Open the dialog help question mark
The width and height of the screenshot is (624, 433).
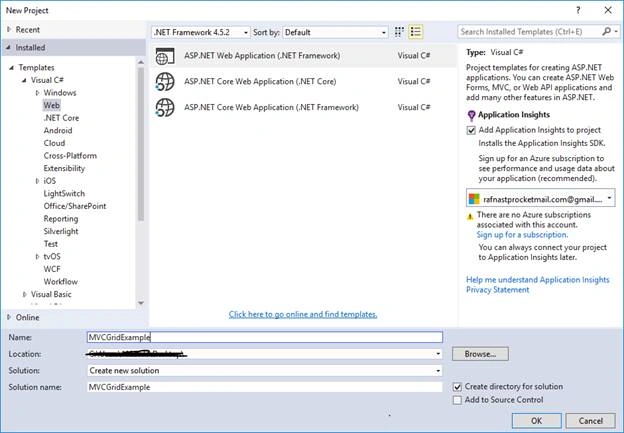578,10
